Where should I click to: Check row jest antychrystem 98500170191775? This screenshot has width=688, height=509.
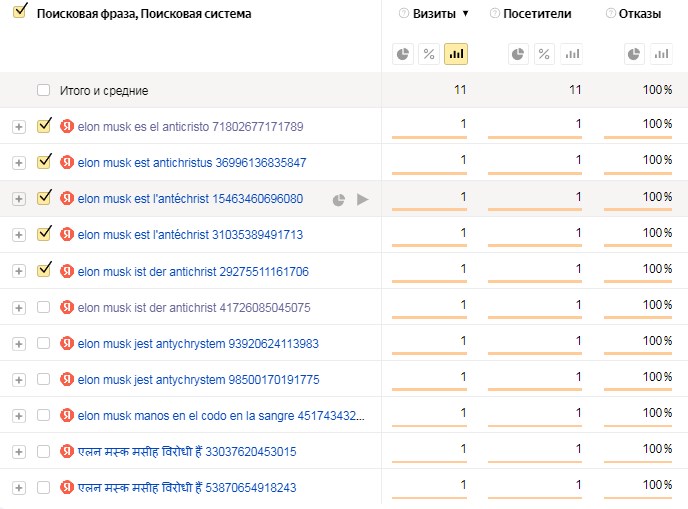tap(43, 379)
